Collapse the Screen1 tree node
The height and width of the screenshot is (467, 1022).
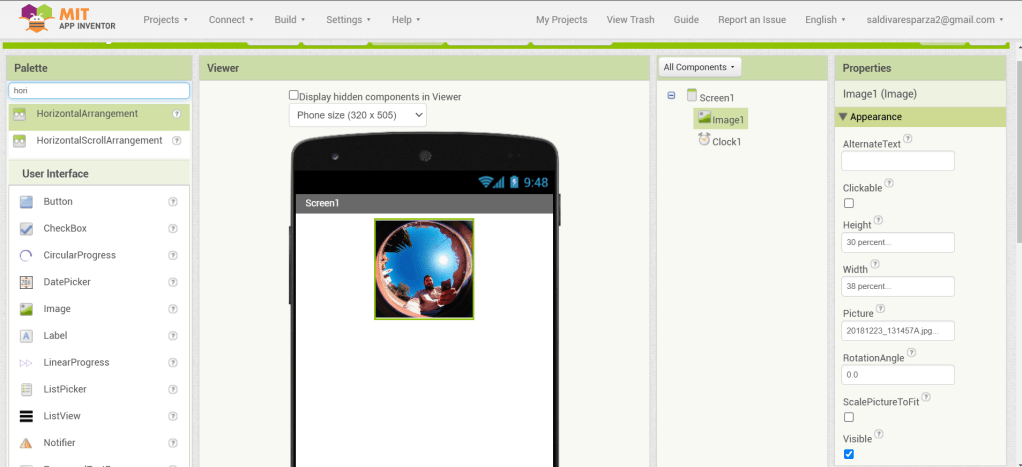671,96
